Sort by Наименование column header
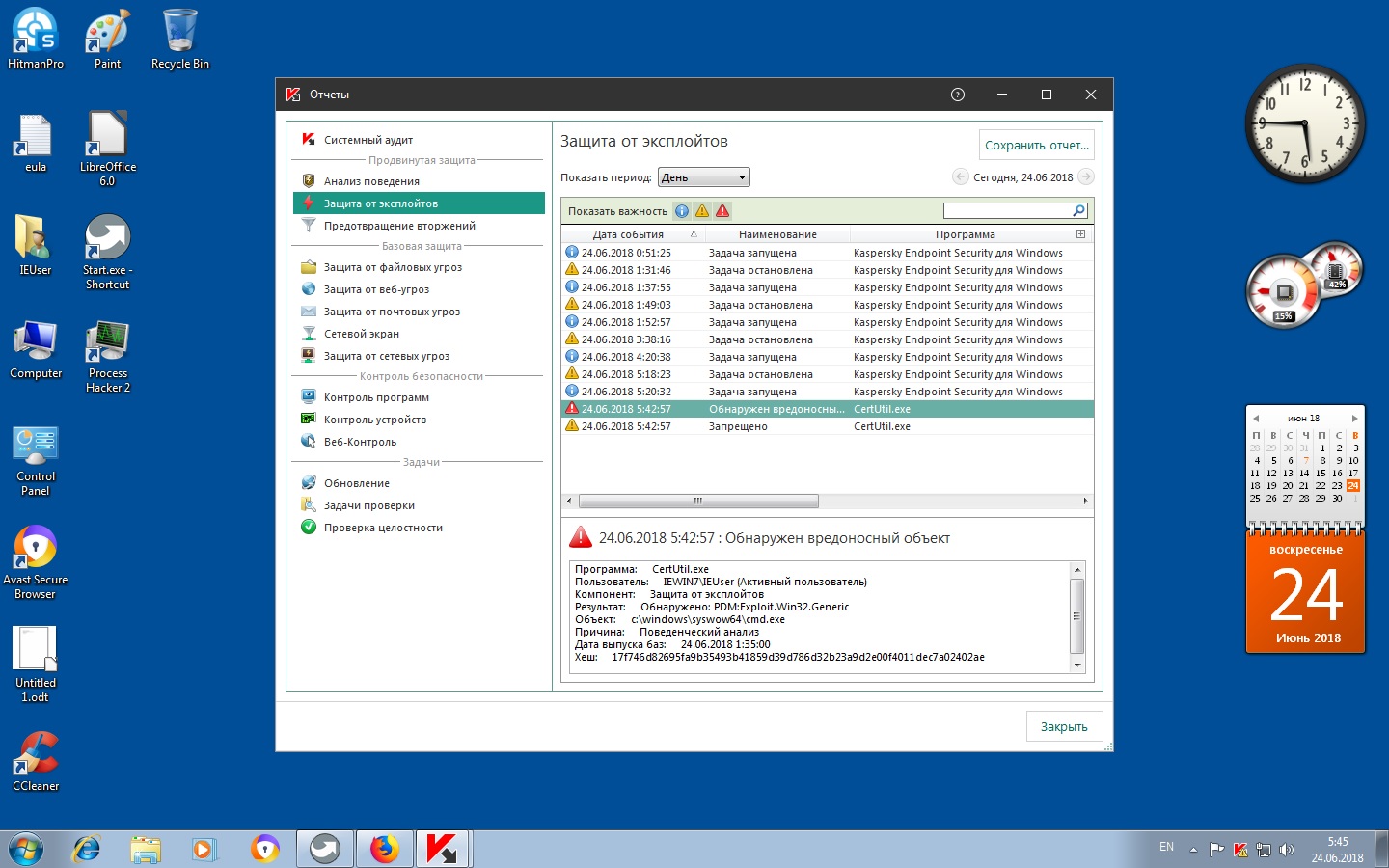This screenshot has width=1389, height=868. coord(777,234)
